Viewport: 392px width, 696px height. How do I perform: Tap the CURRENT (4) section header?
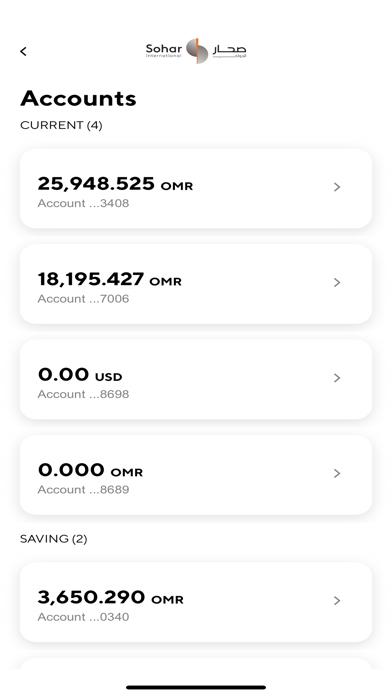pyautogui.click(x=61, y=126)
